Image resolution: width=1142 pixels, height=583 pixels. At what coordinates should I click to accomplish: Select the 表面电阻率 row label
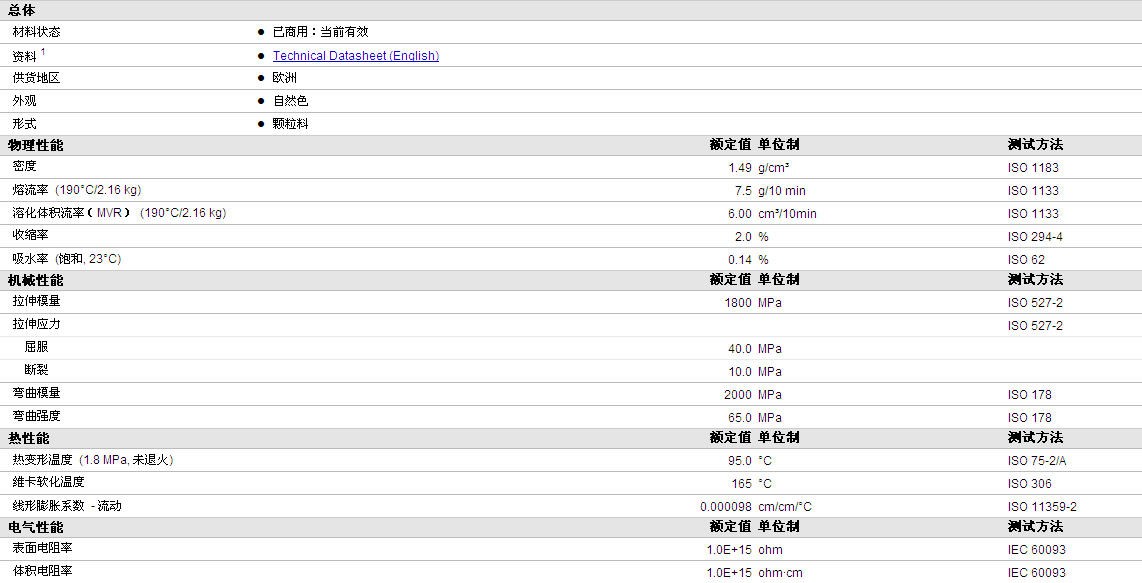pyautogui.click(x=42, y=548)
